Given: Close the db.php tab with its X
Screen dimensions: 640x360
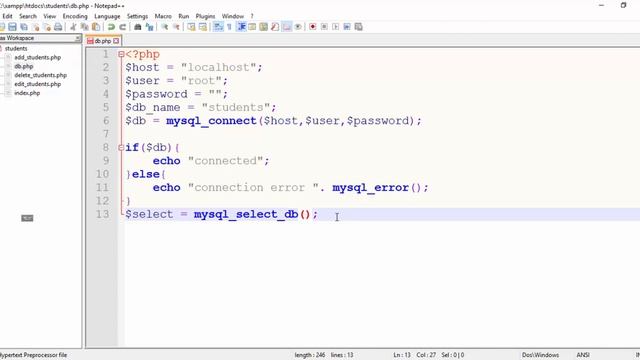Looking at the screenshot, I should tap(116, 41).
